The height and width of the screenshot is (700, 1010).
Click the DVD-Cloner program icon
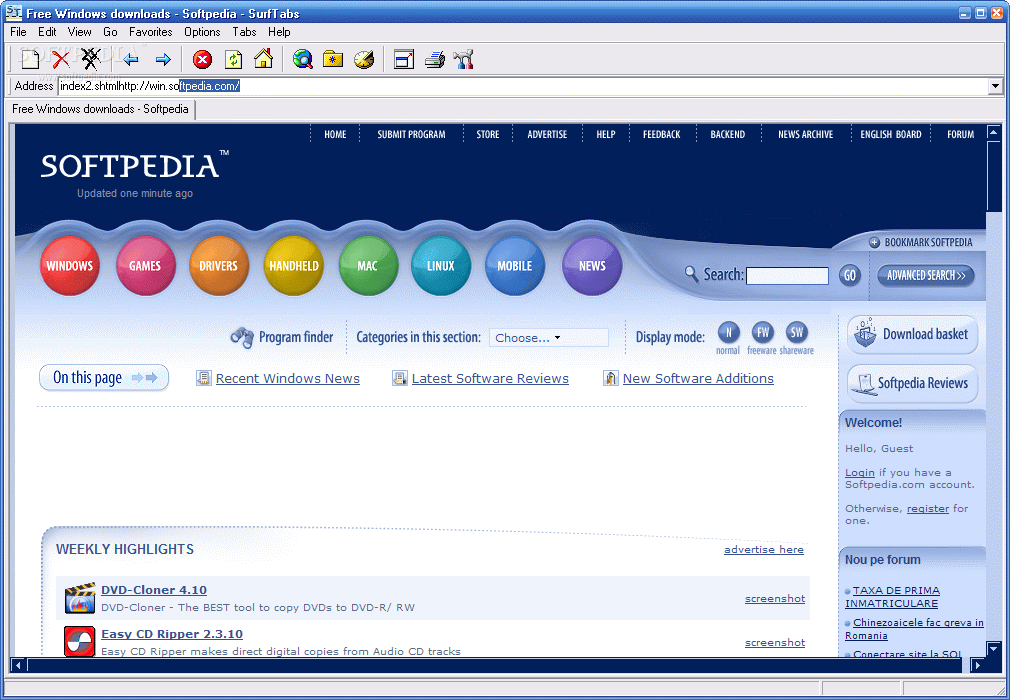click(80, 598)
